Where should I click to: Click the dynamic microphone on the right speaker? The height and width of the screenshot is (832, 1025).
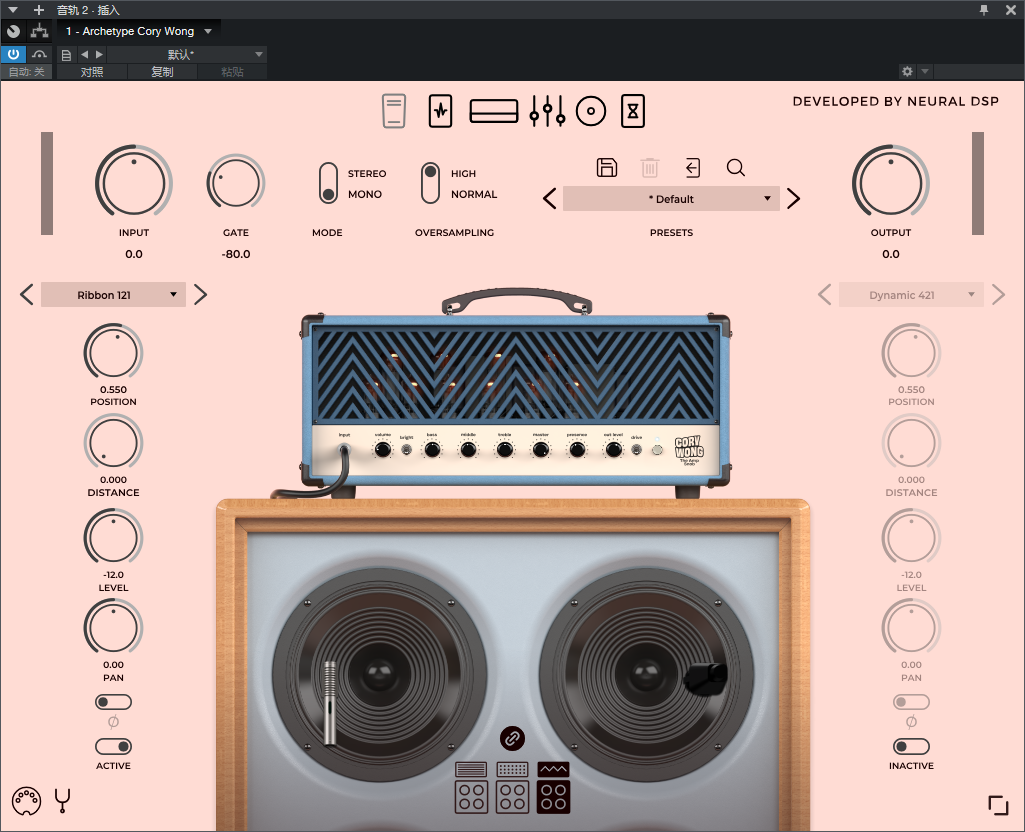tap(705, 677)
